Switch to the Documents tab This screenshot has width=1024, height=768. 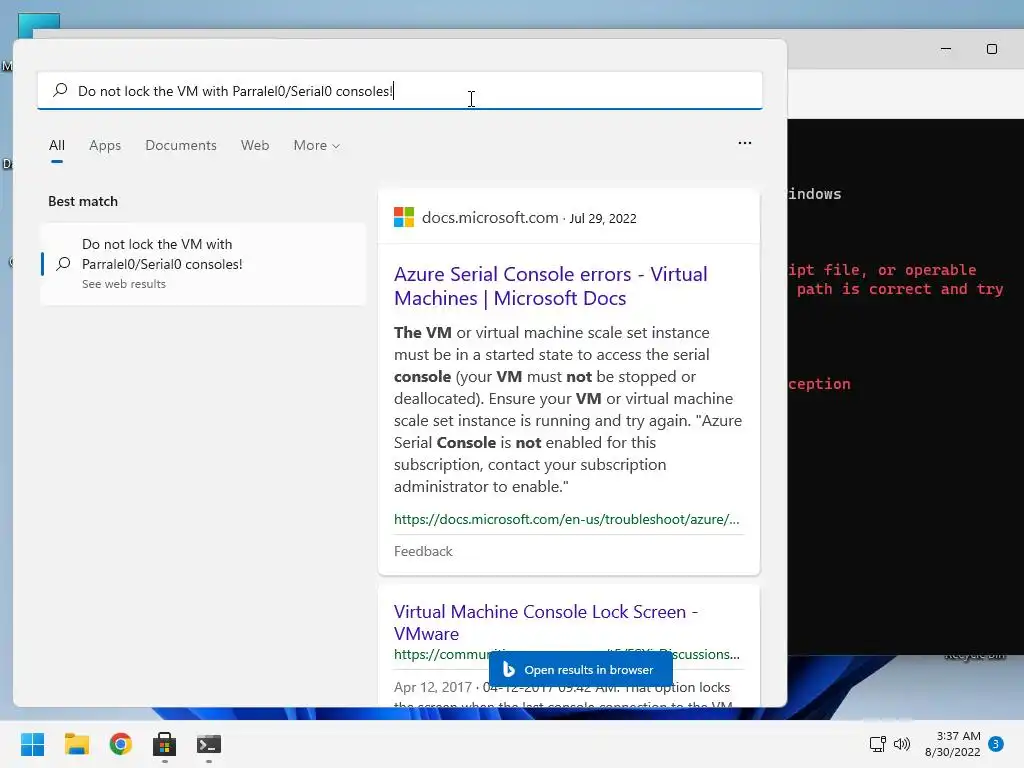pyautogui.click(x=181, y=145)
